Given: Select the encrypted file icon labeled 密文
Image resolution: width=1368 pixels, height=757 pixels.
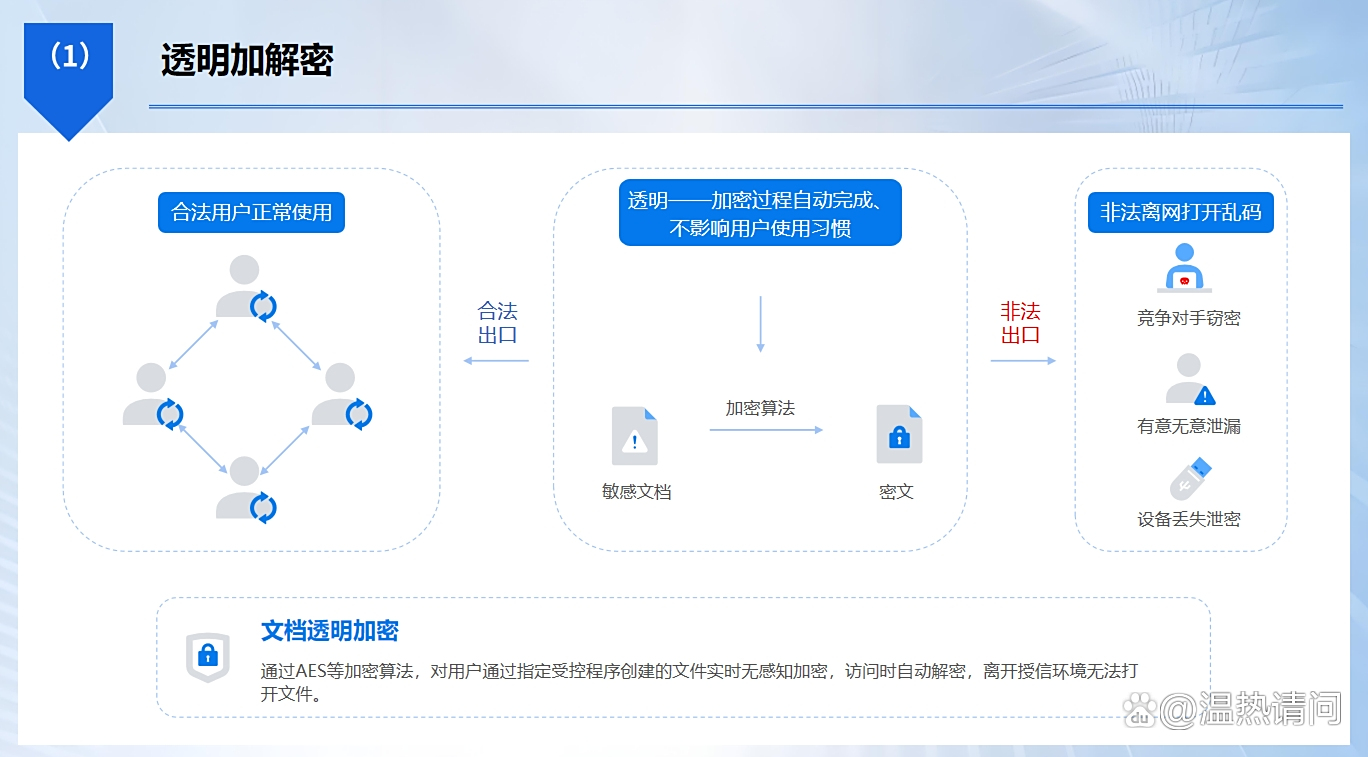Looking at the screenshot, I should [897, 432].
